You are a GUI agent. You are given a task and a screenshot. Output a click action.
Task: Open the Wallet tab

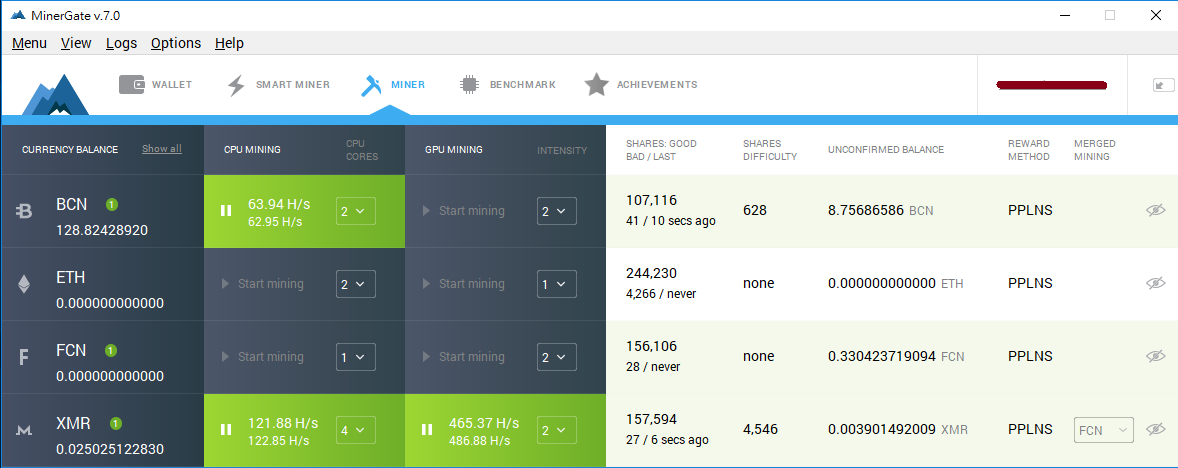point(156,85)
